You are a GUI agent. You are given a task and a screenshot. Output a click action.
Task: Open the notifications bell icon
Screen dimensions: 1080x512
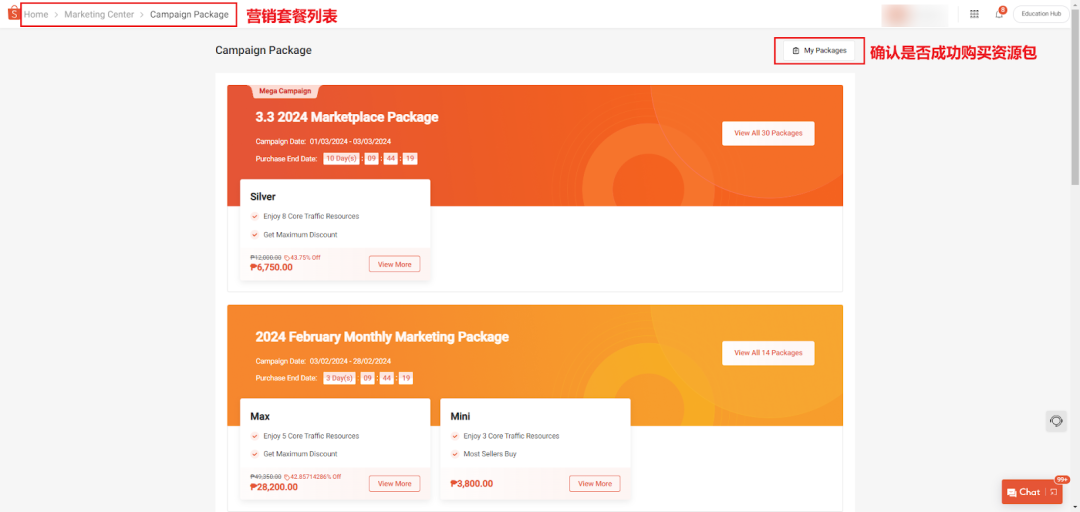click(x=999, y=14)
